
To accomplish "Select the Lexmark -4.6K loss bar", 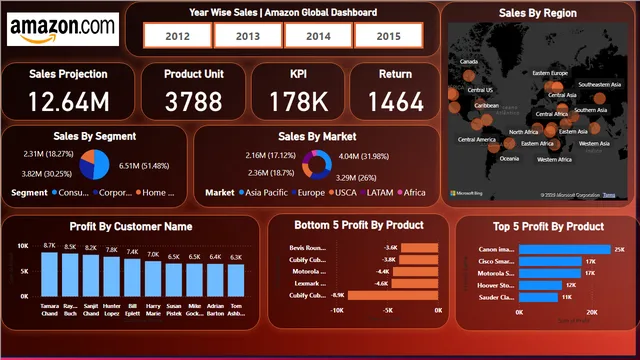I will [x=415, y=283].
